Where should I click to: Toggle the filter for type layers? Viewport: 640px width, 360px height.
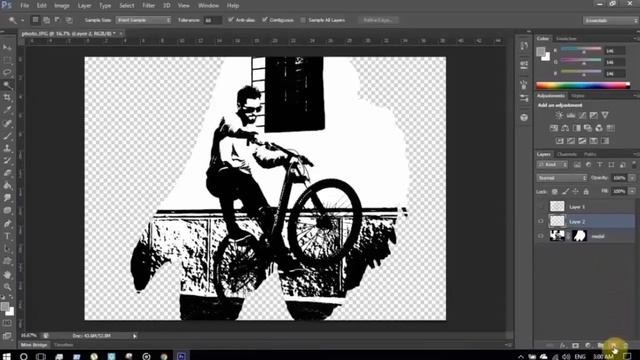pos(600,164)
